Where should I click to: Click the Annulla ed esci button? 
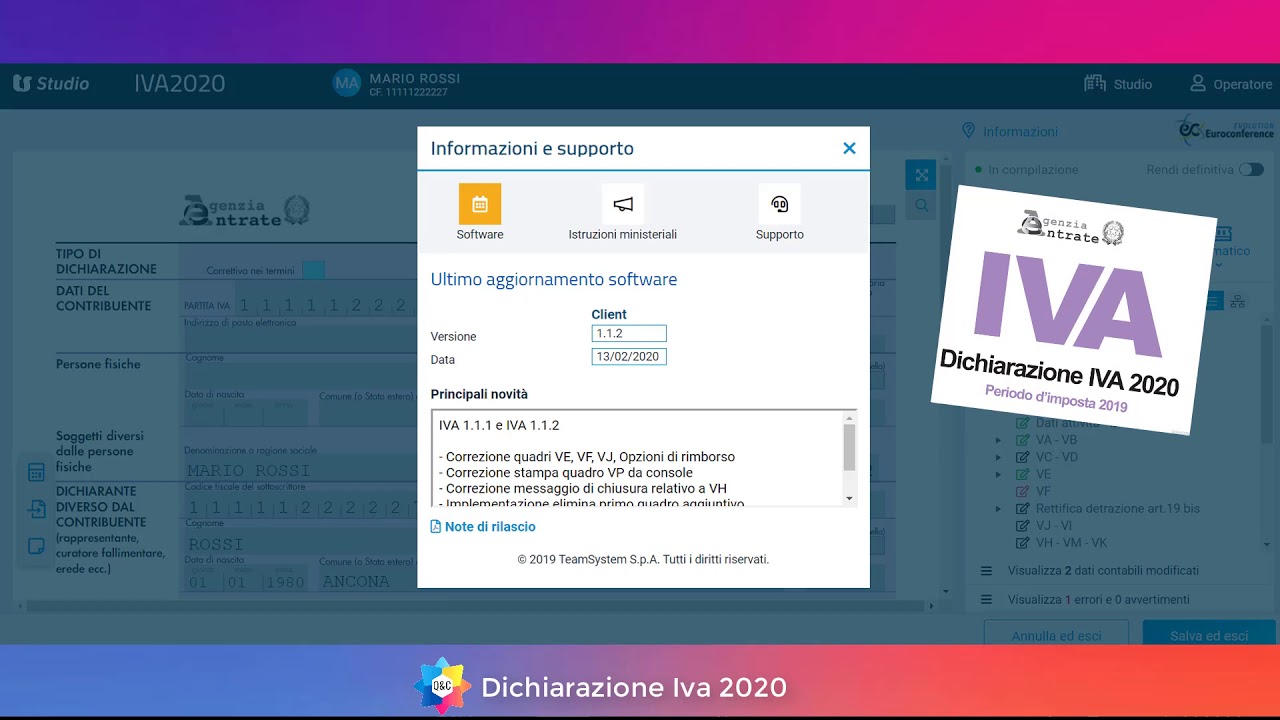tap(1056, 634)
